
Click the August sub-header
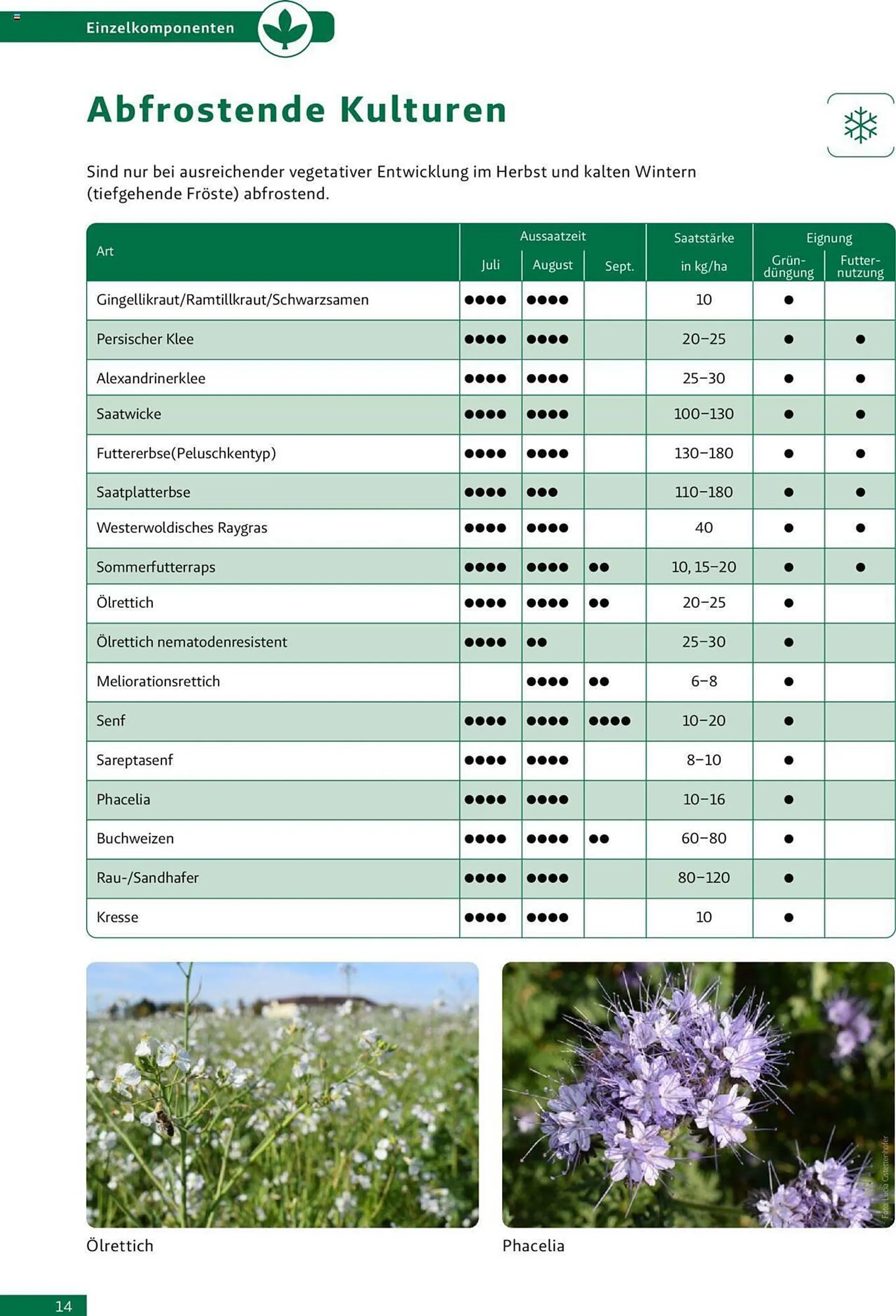tap(553, 265)
